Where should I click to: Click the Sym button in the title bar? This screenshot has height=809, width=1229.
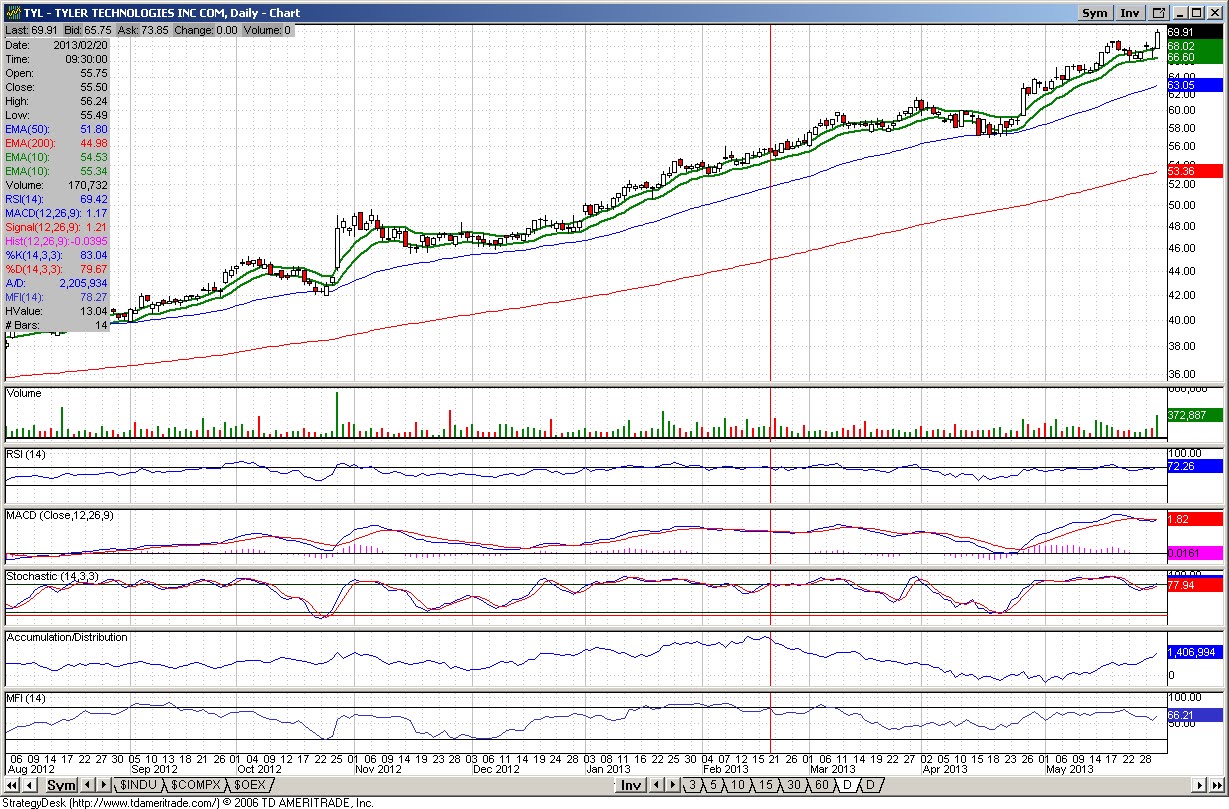(x=1095, y=13)
